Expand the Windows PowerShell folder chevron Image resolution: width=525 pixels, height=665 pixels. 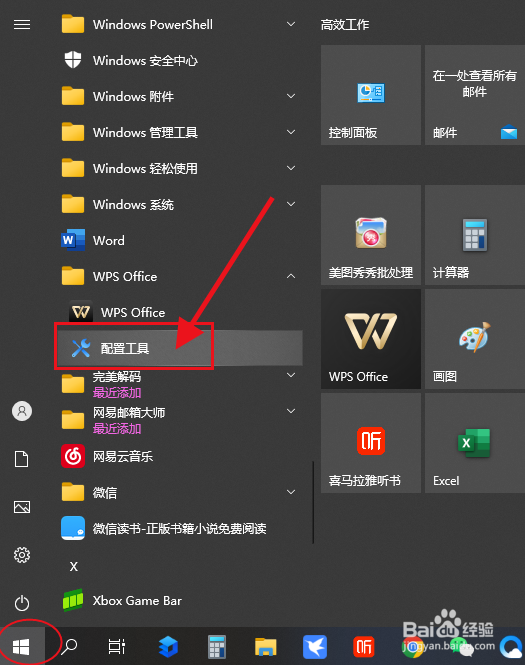[291, 24]
